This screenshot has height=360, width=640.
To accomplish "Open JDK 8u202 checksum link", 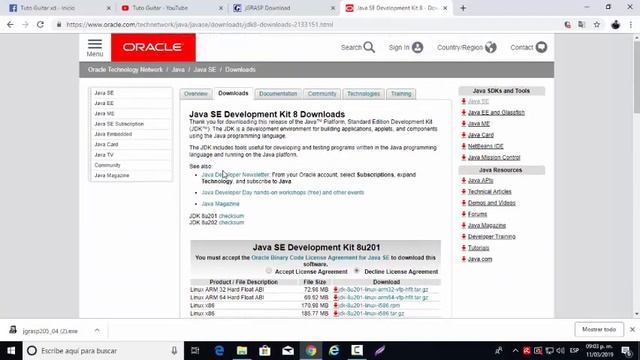I will [x=231, y=222].
